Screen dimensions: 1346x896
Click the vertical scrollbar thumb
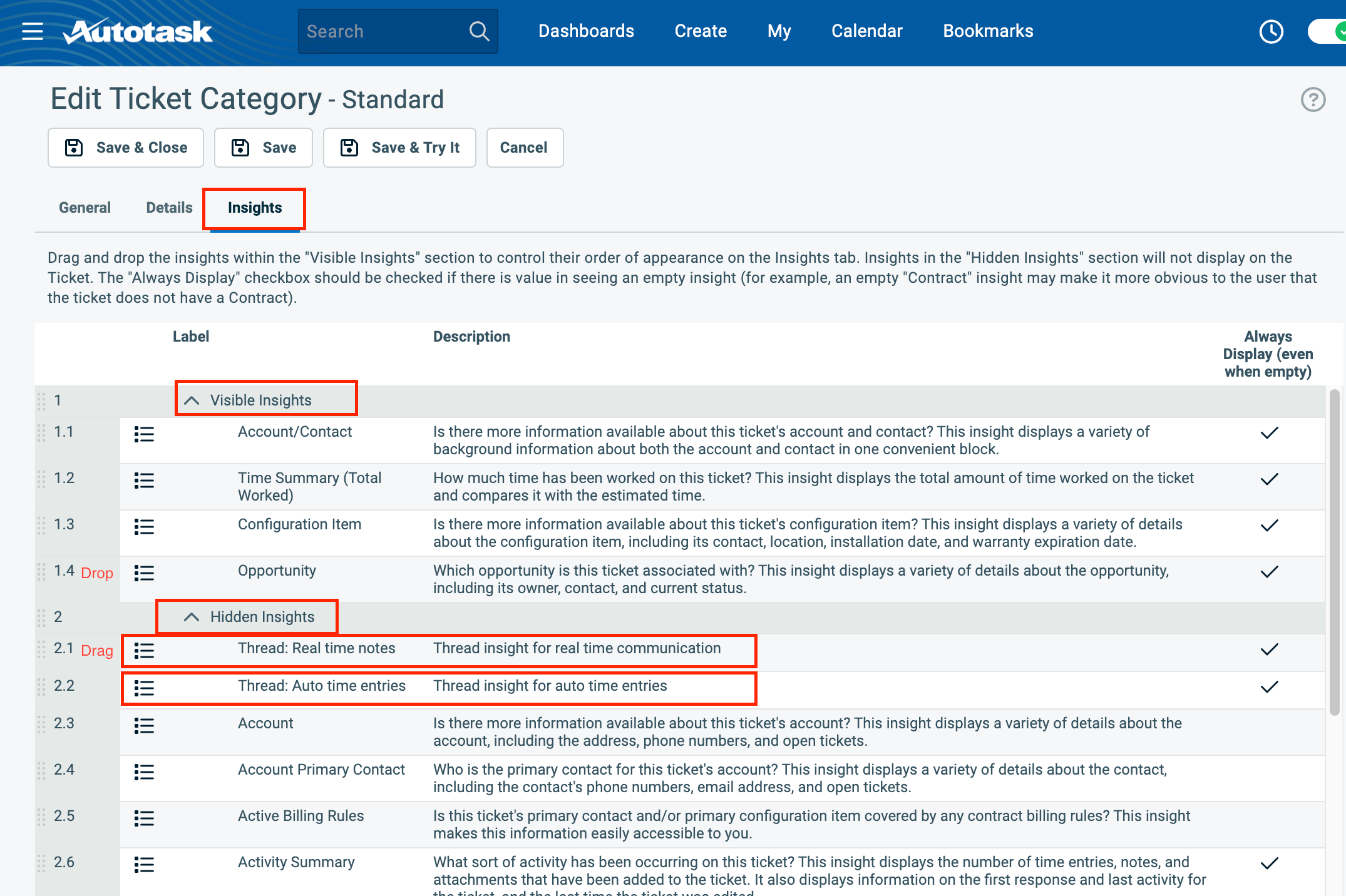(1334, 552)
